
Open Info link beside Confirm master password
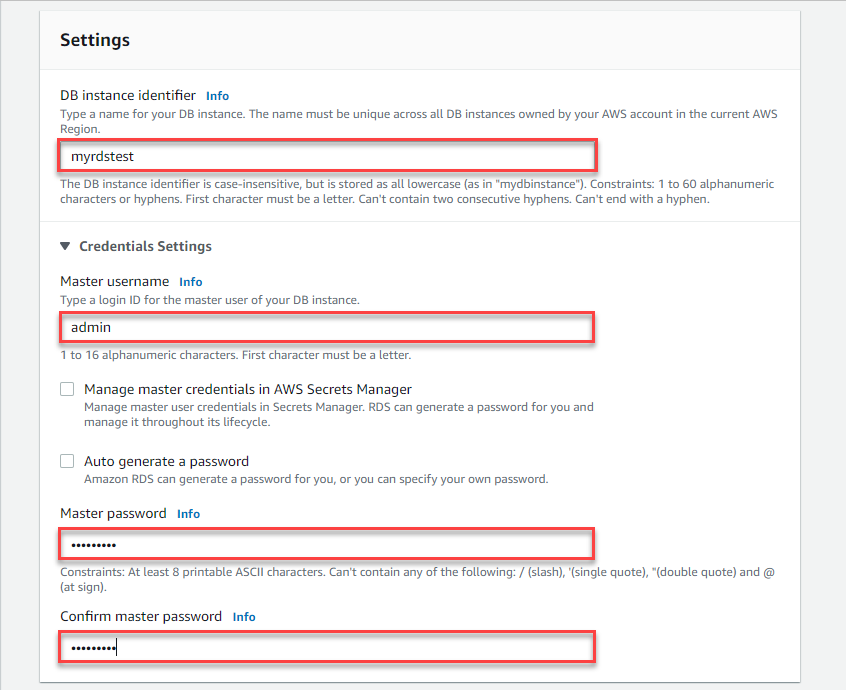244,617
